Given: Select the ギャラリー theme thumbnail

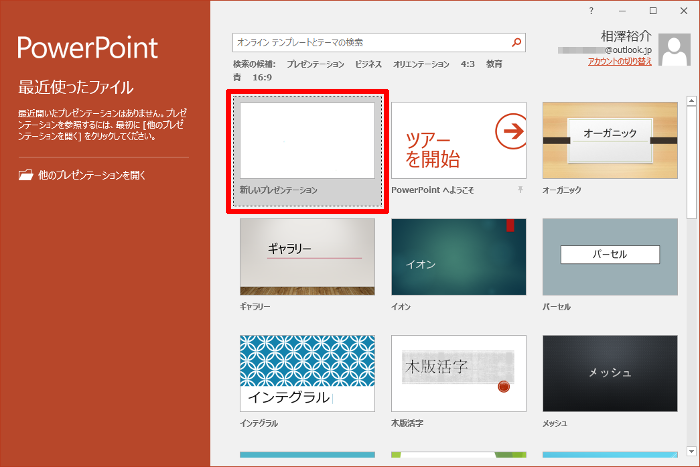Looking at the screenshot, I should click(x=307, y=257).
